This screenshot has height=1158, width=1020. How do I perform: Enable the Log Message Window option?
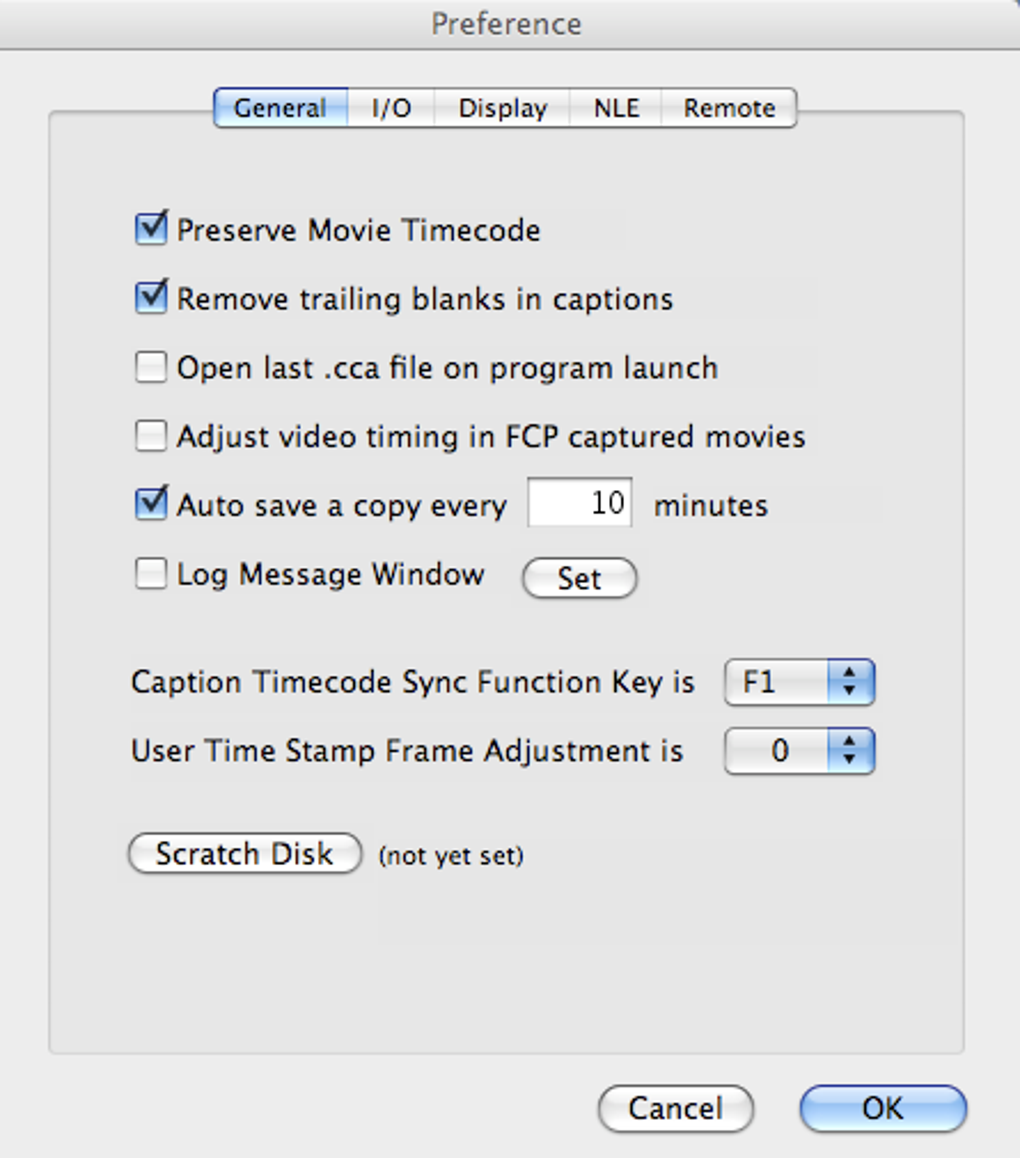click(x=151, y=574)
